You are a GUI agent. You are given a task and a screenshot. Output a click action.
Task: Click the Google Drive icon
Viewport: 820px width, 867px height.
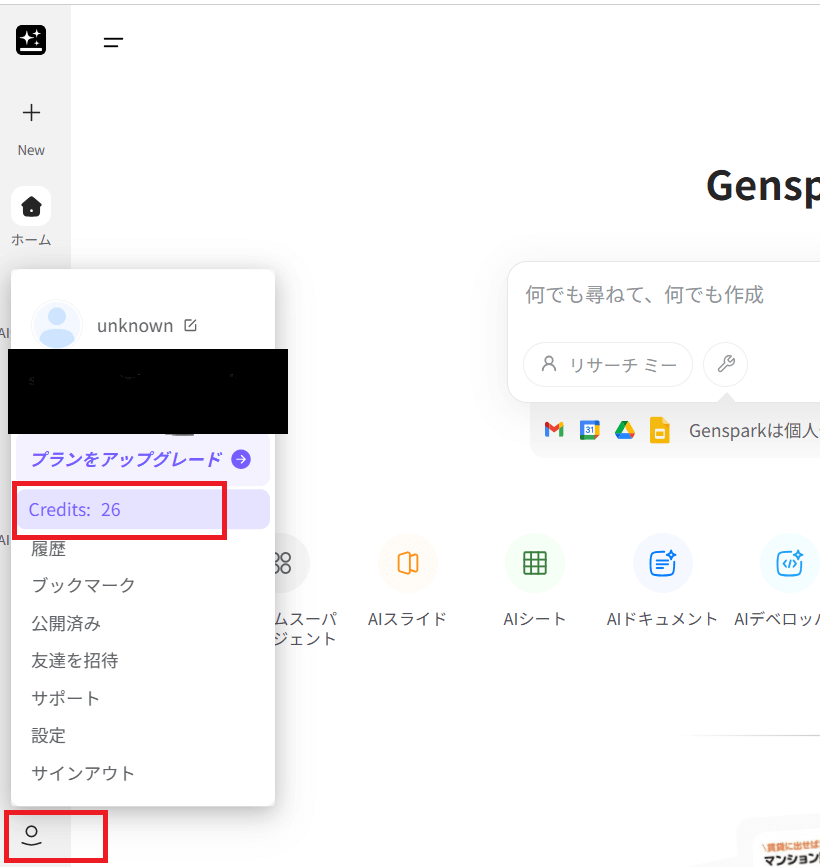click(625, 430)
